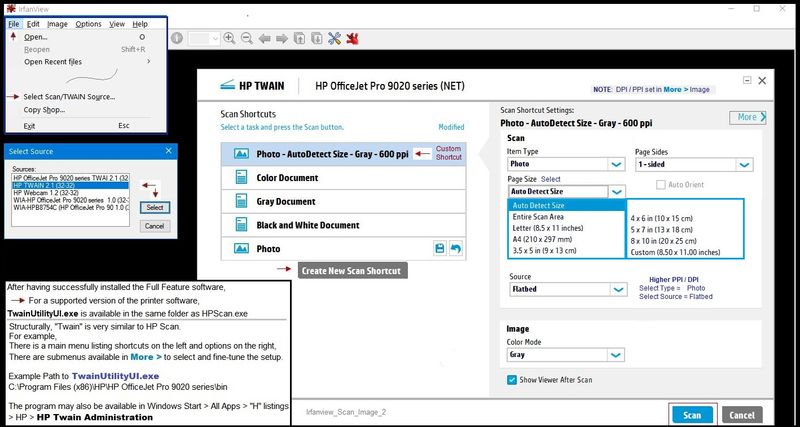Open the File menu
The image size is (800, 427).
click(14, 24)
